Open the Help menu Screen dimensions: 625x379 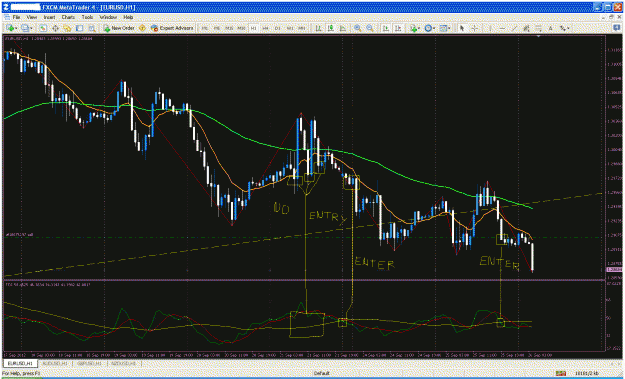pyautogui.click(x=128, y=18)
